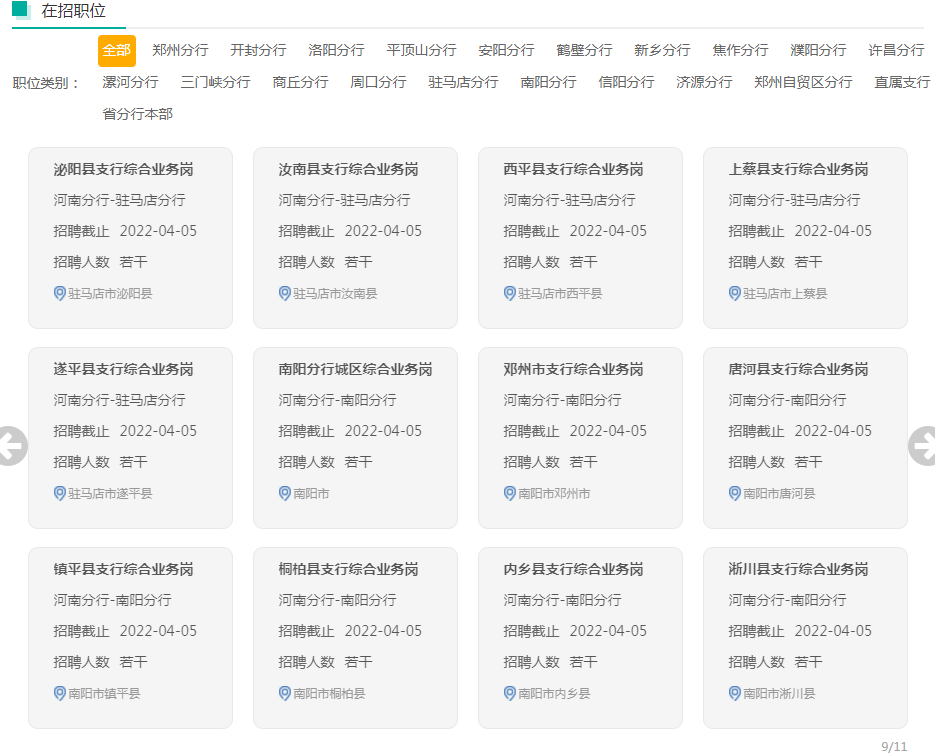
Task: Filter jobs by 驻马店分行
Action: pyautogui.click(x=463, y=82)
